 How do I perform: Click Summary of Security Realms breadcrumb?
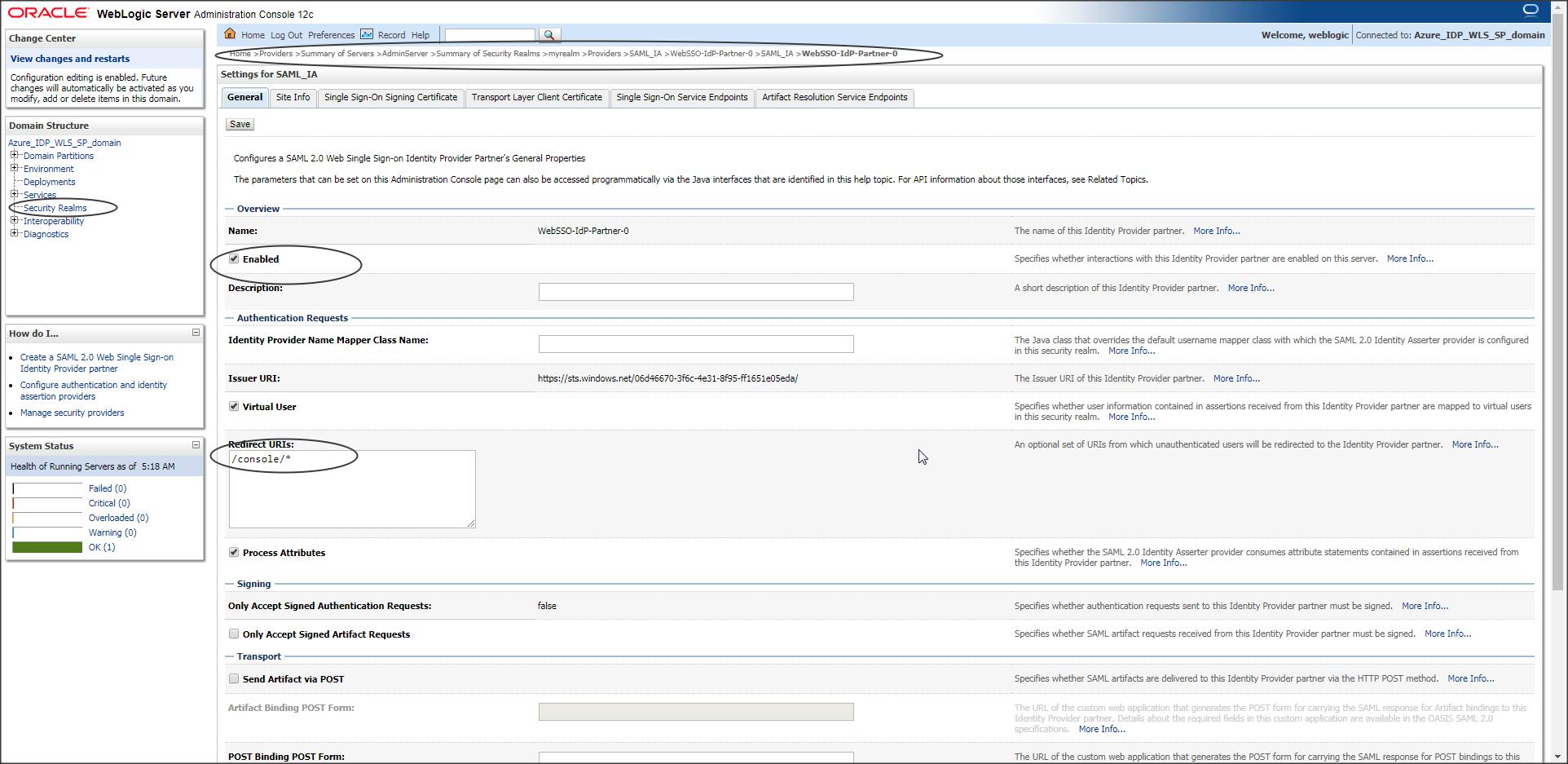click(488, 54)
